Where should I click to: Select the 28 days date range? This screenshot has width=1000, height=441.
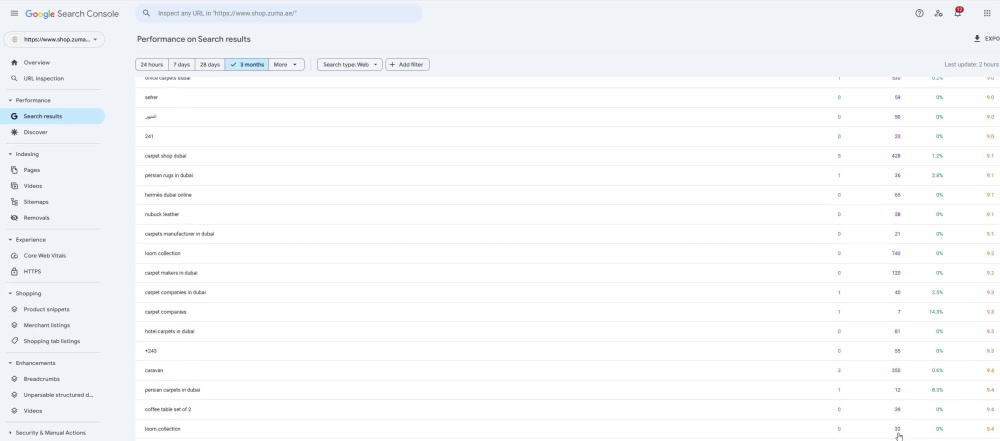coord(210,64)
